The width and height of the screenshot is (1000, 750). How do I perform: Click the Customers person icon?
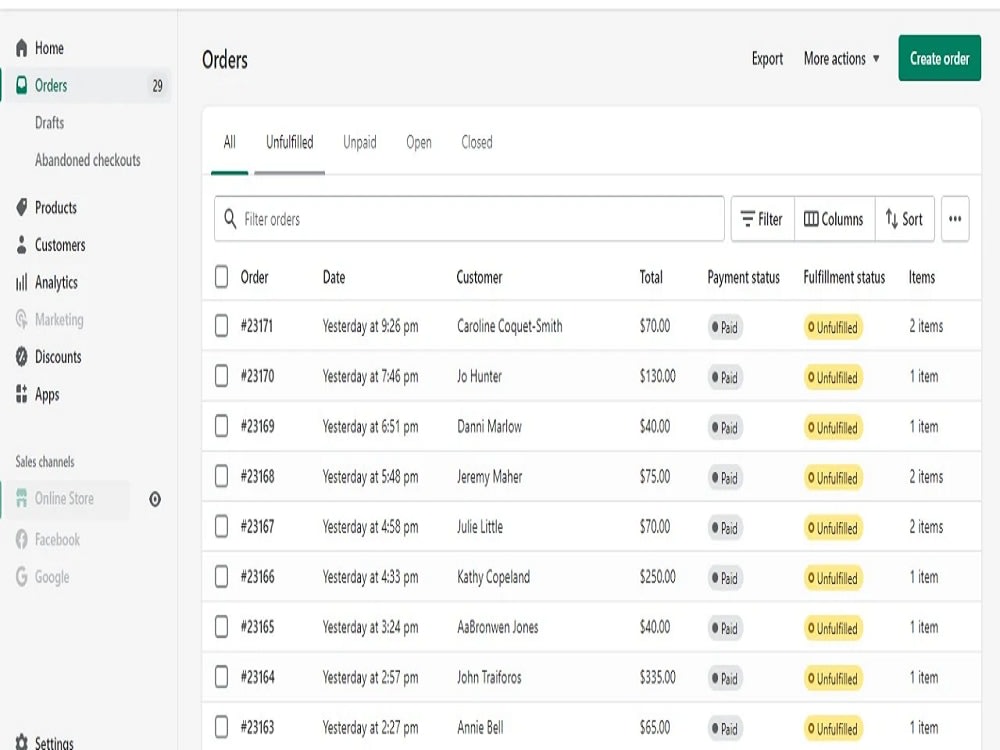[x=22, y=245]
